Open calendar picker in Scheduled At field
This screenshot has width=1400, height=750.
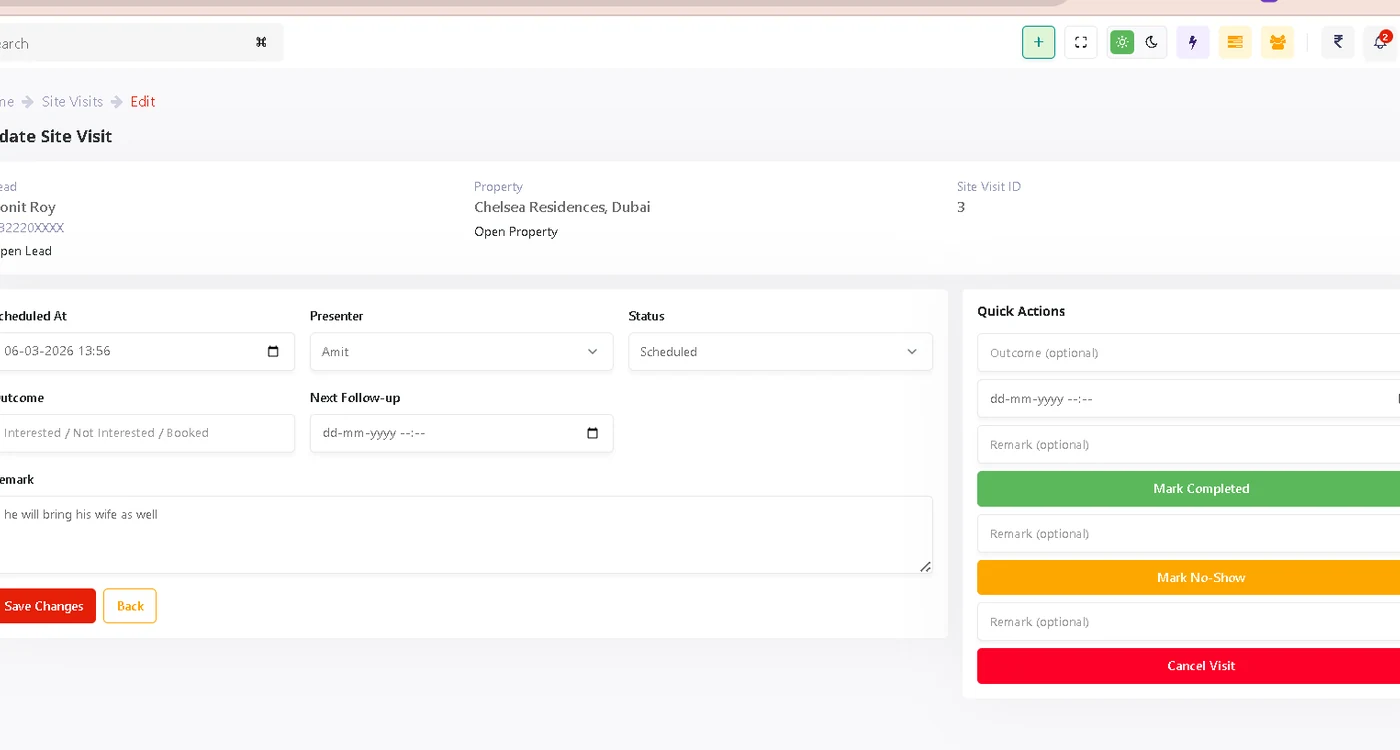[273, 352]
